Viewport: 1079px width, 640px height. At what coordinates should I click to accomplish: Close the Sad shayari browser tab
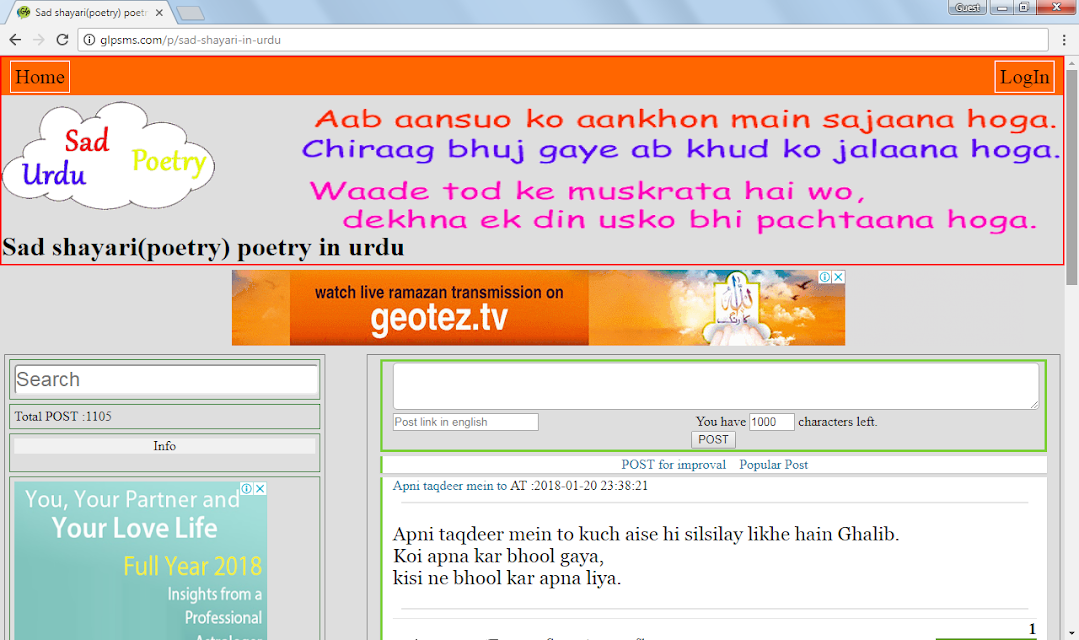click(159, 12)
